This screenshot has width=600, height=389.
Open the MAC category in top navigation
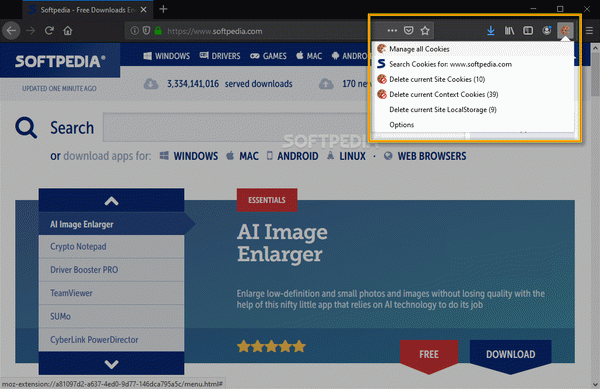pos(309,56)
